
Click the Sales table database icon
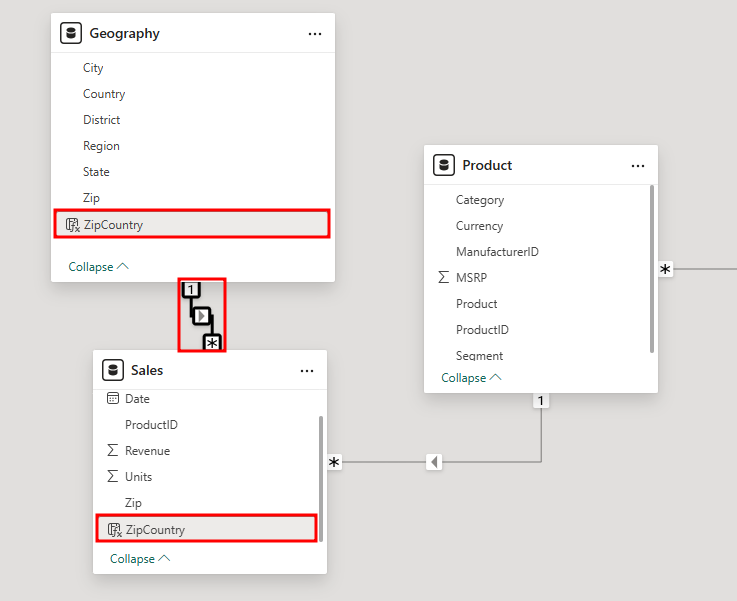pyautogui.click(x=113, y=370)
